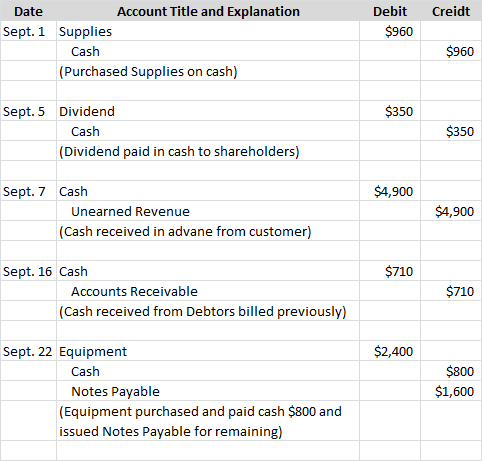
Task: Click the Cash received in advane explanation
Action: click(x=185, y=232)
